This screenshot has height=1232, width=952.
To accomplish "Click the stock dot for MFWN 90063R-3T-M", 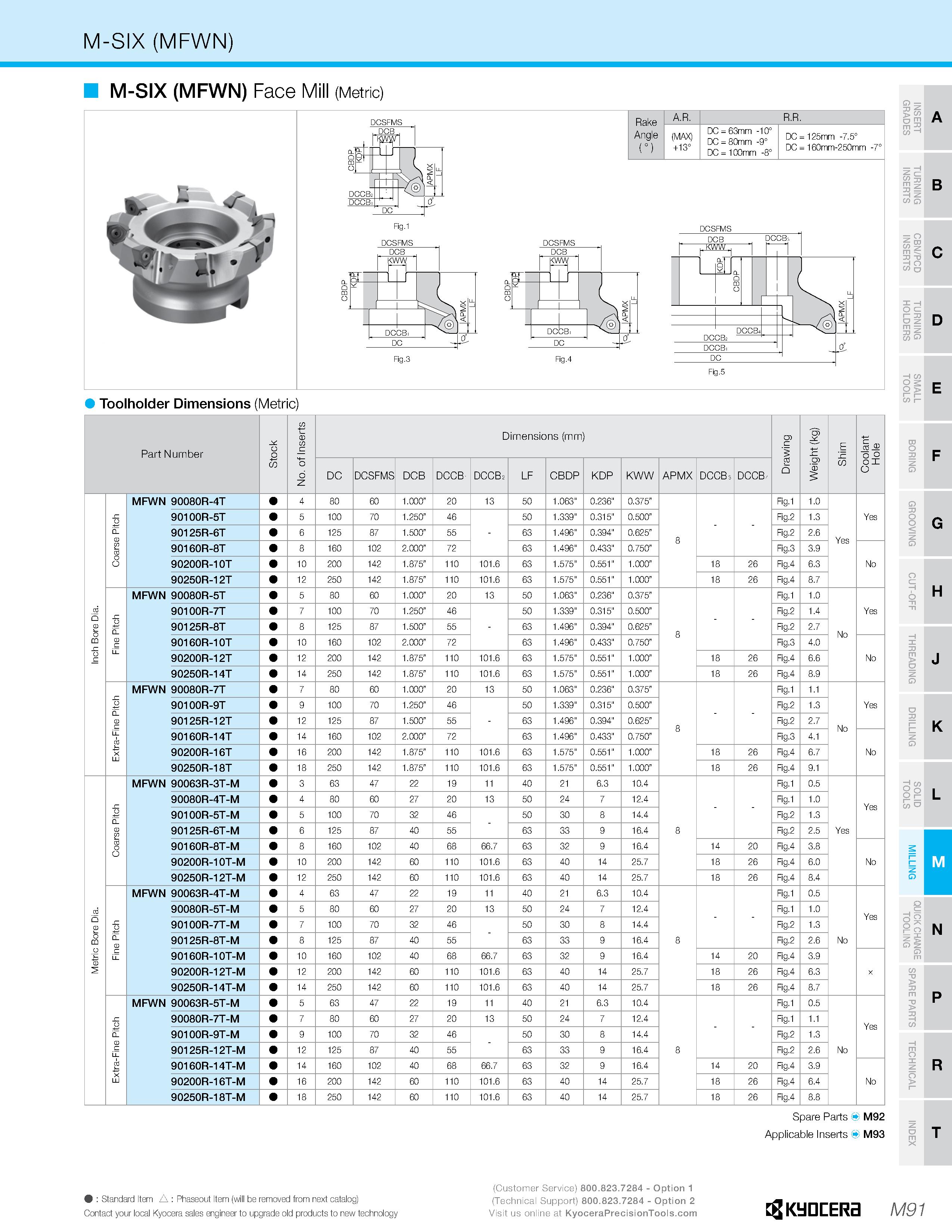I will click(x=274, y=783).
